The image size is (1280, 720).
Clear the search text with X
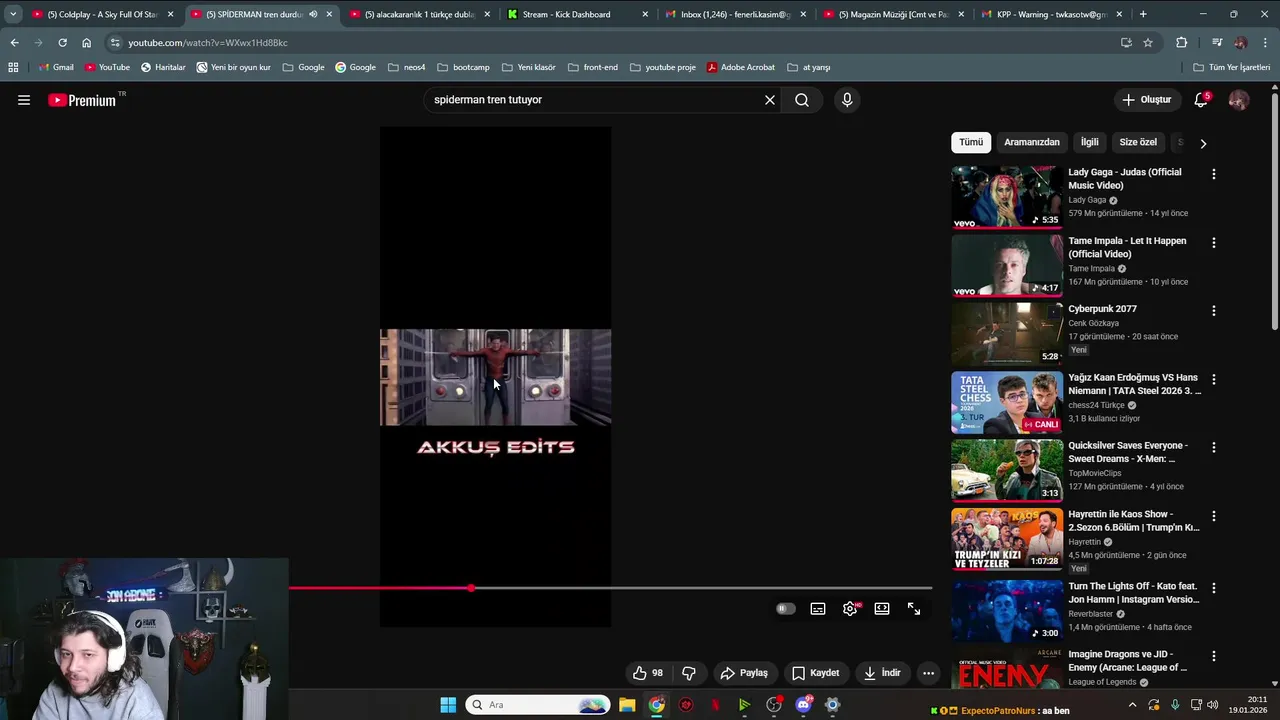coord(770,100)
